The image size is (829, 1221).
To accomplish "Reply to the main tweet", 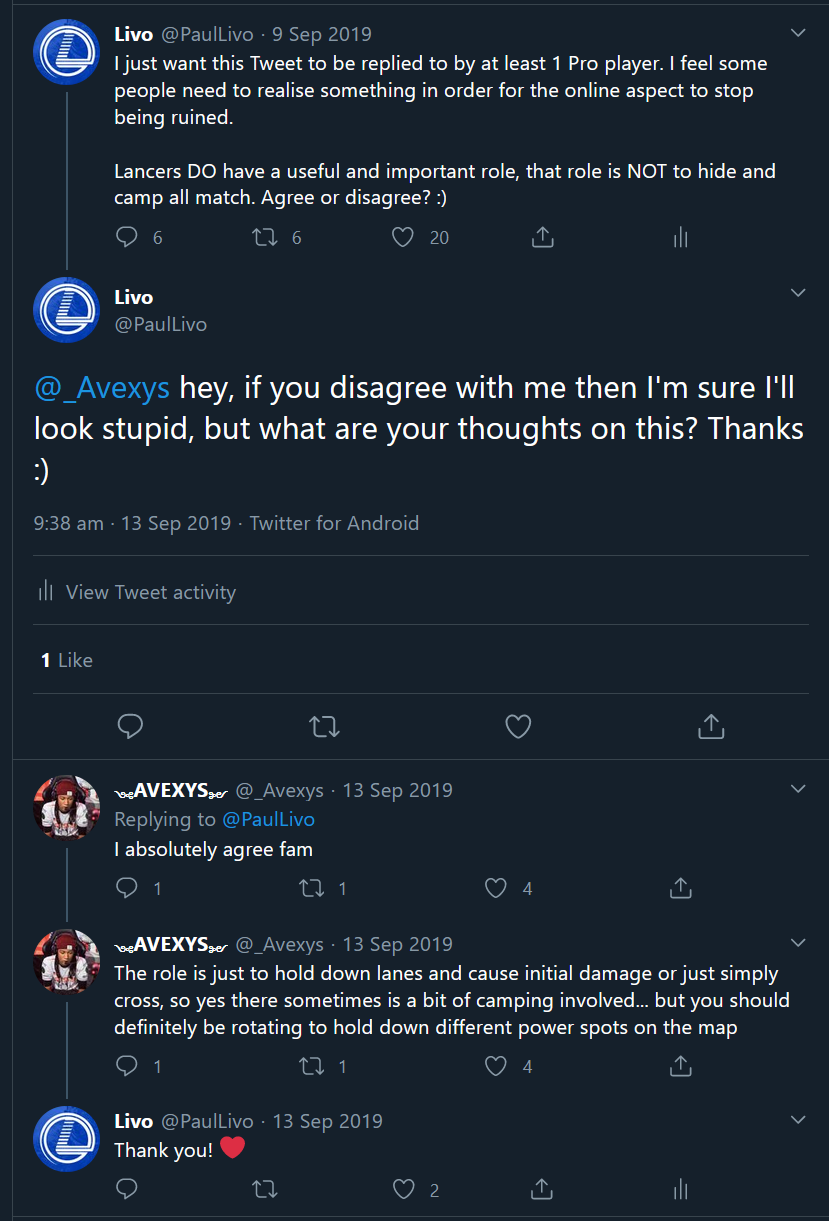I will pyautogui.click(x=131, y=726).
